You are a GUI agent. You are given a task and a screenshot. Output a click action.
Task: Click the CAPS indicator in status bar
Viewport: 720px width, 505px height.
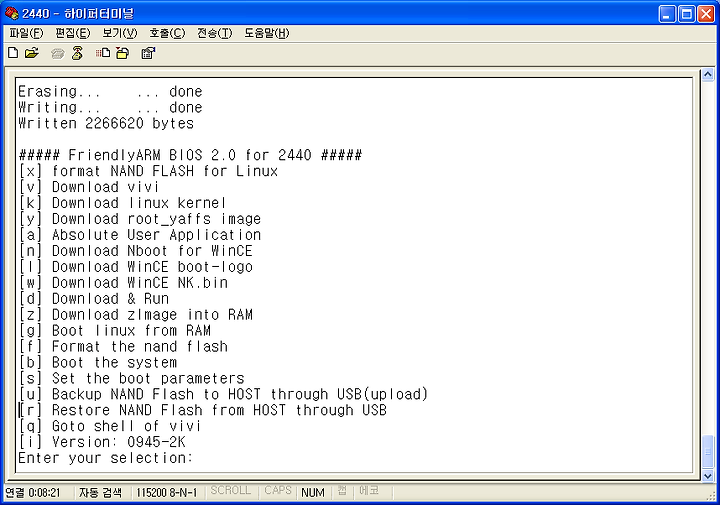278,491
